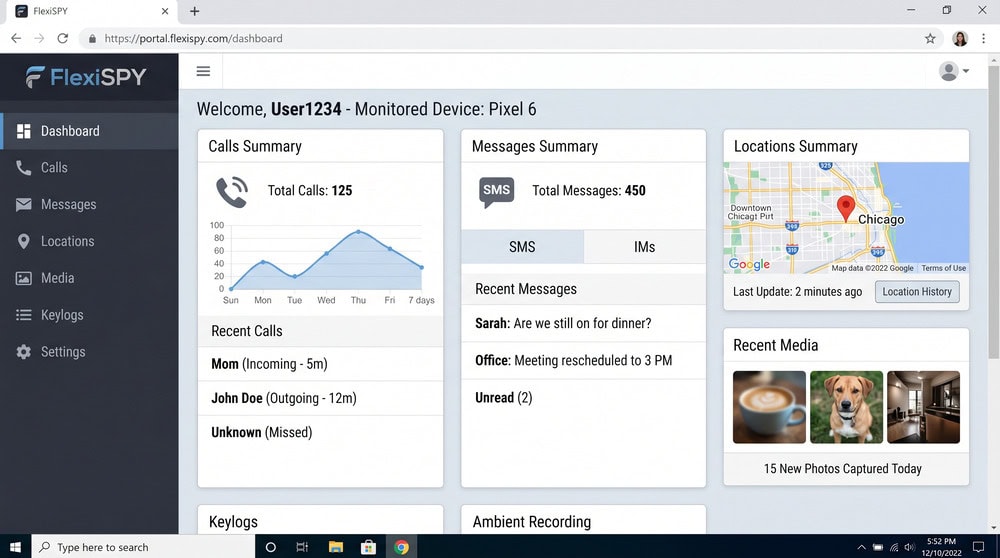Open the Windows Start menu
The image size is (1000, 558).
tap(15, 547)
